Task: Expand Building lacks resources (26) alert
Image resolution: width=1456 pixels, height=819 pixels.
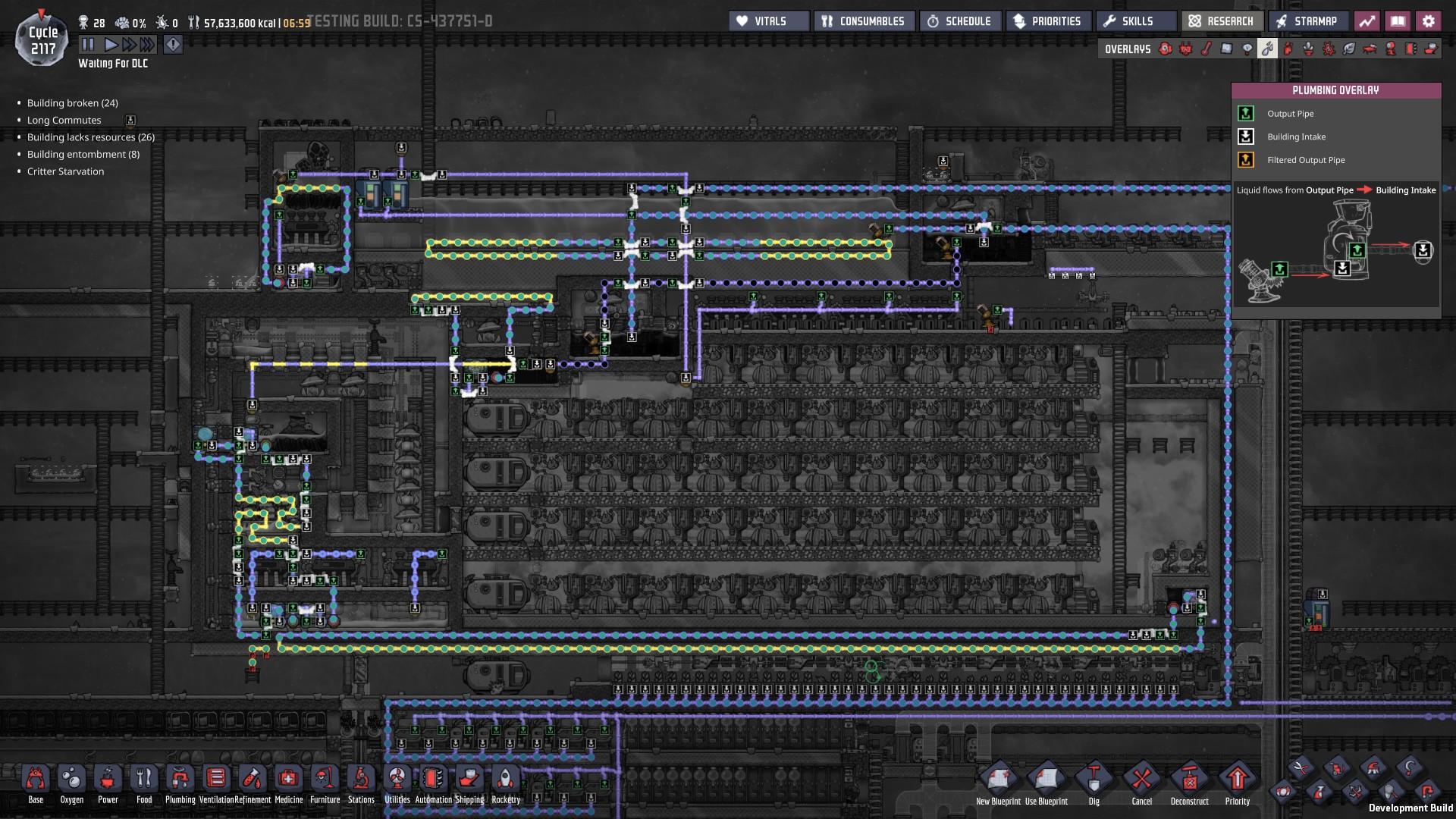Action: pyautogui.click(x=90, y=137)
